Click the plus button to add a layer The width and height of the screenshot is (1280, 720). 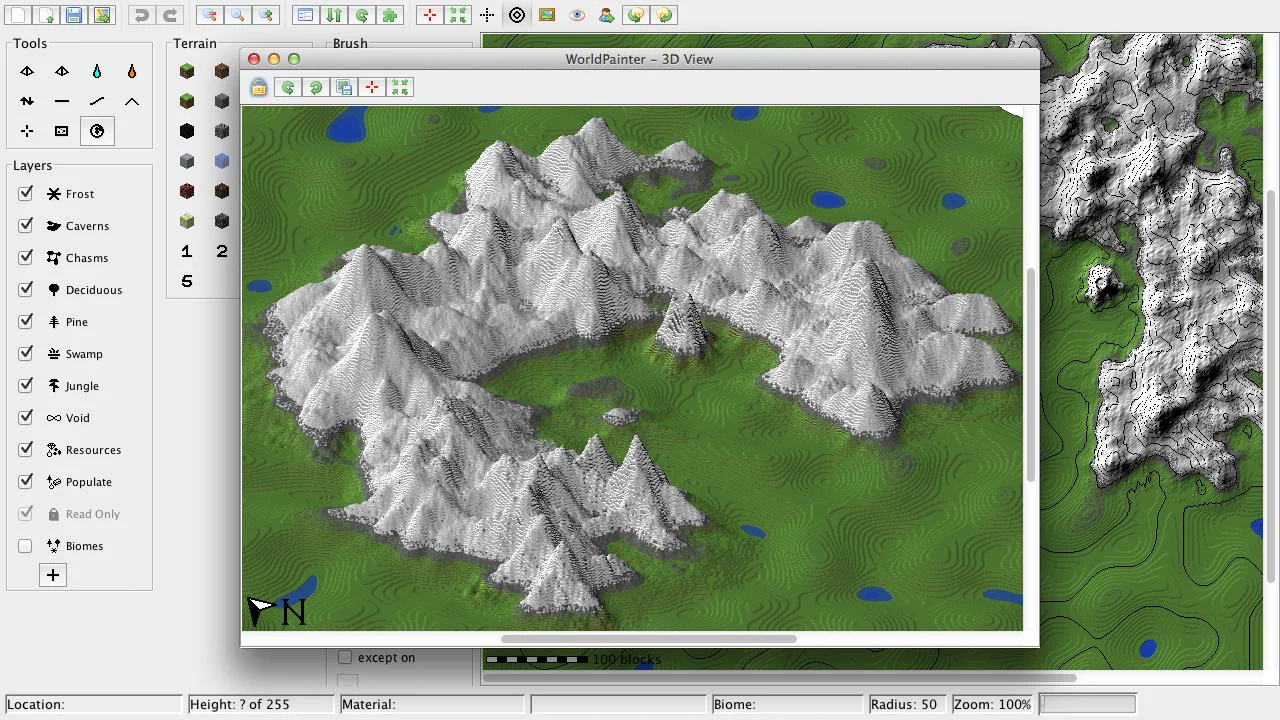click(x=53, y=575)
